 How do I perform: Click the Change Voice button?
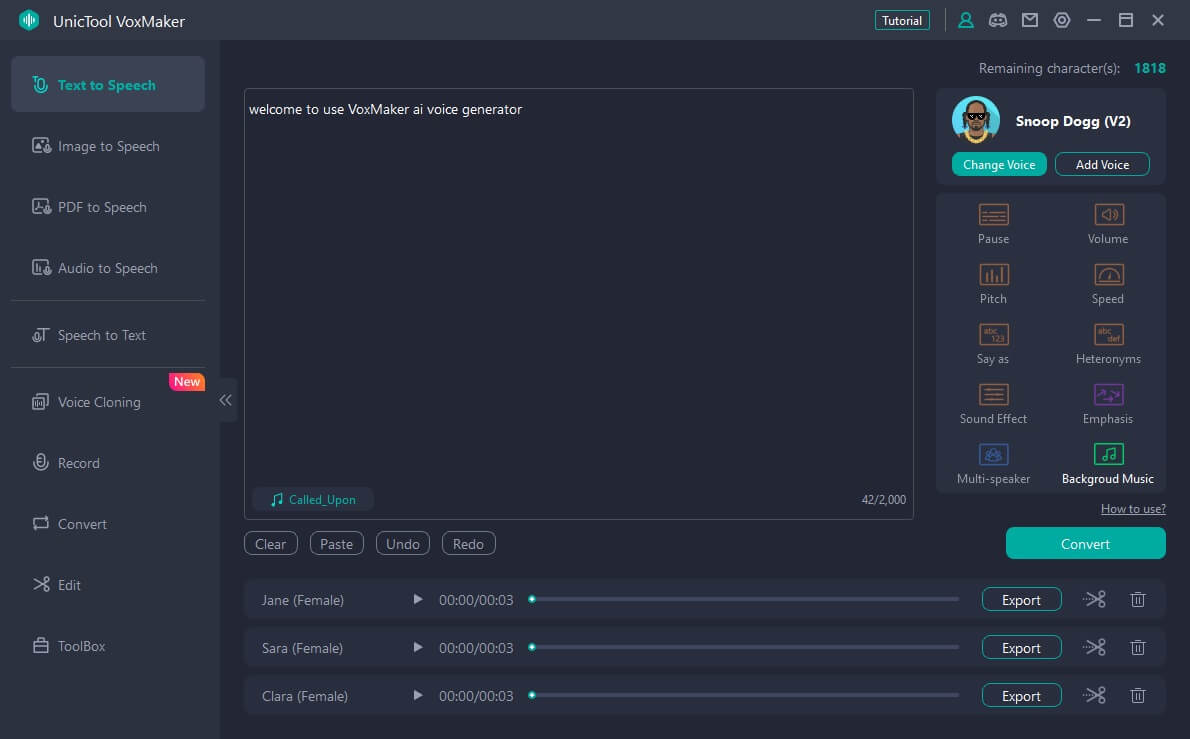[x=999, y=165]
